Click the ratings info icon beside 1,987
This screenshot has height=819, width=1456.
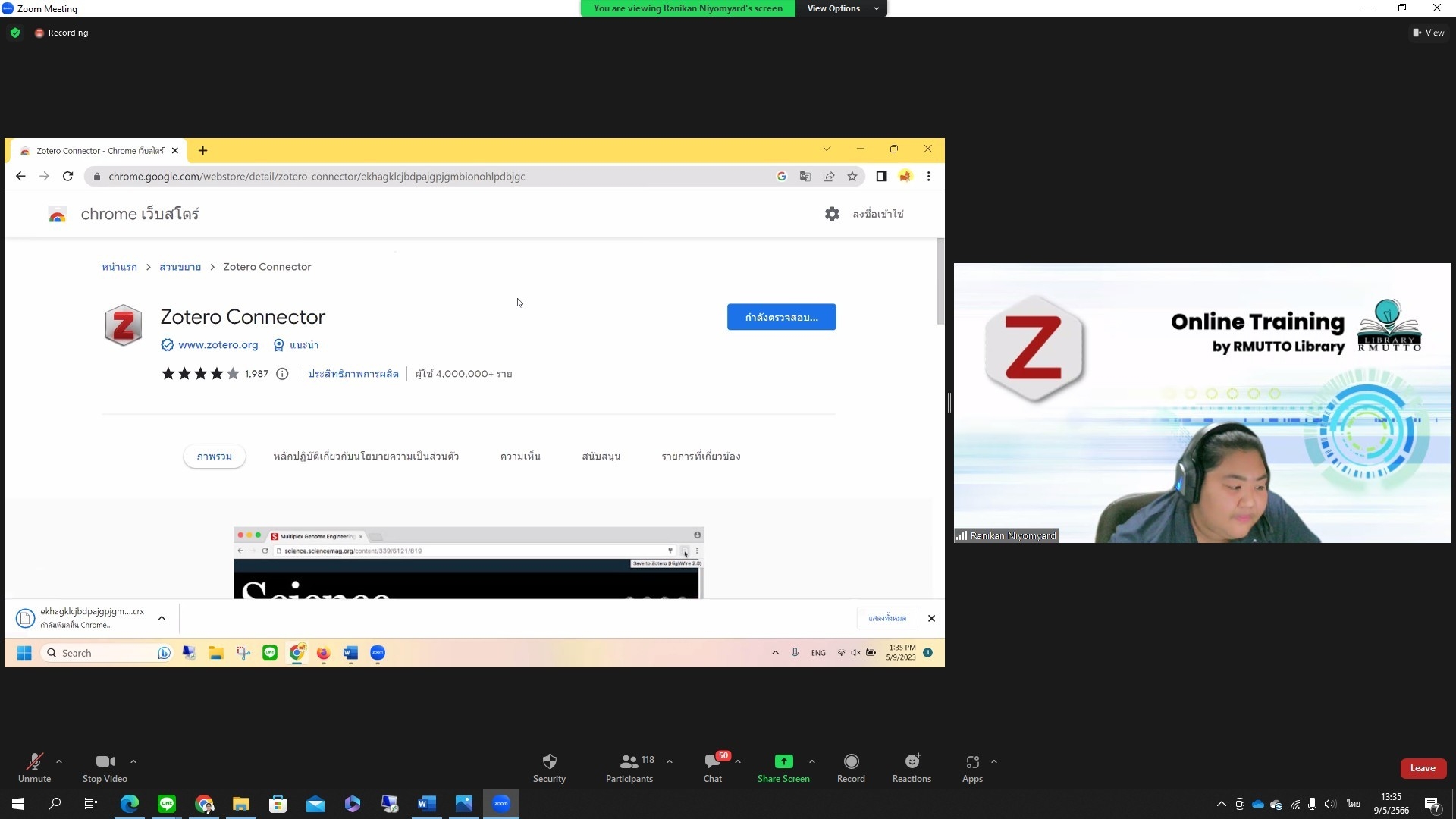(282, 374)
